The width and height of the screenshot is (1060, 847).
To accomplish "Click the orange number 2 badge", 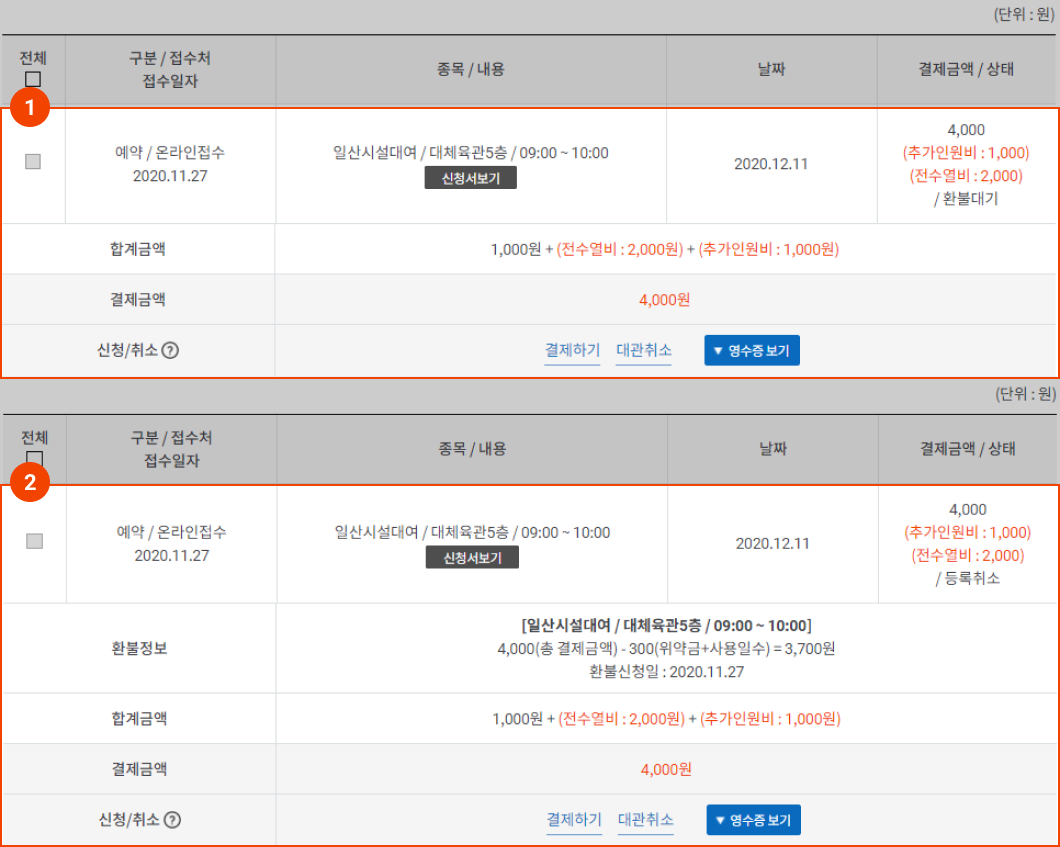I will coord(31,485).
